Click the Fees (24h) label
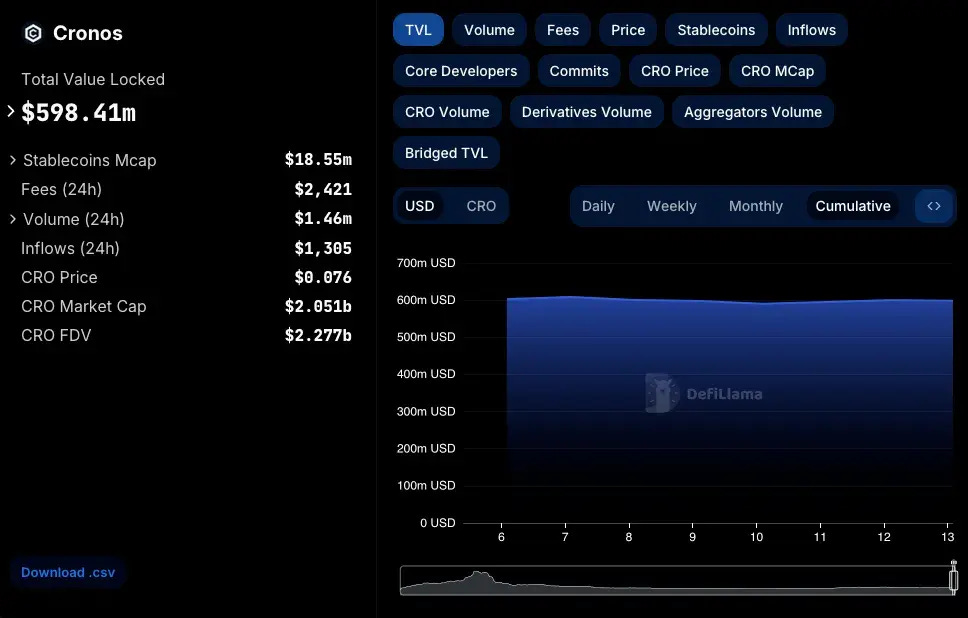 click(61, 189)
